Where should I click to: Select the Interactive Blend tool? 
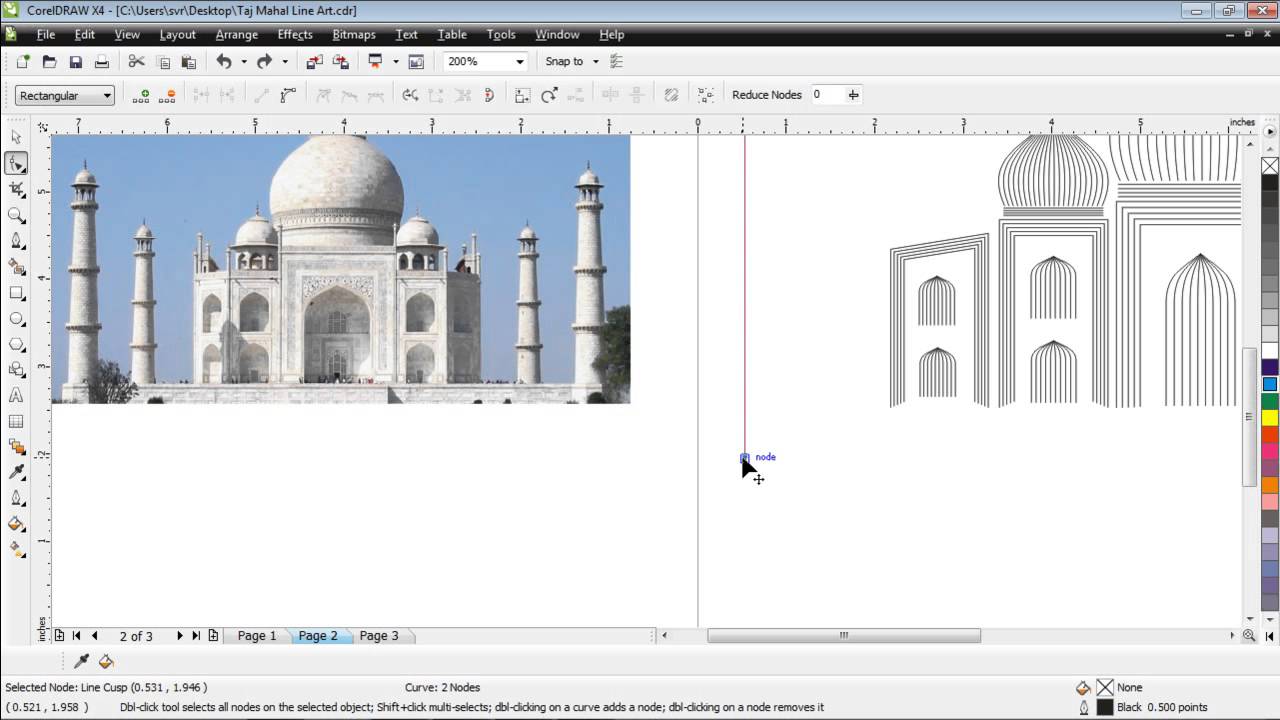pyautogui.click(x=16, y=447)
